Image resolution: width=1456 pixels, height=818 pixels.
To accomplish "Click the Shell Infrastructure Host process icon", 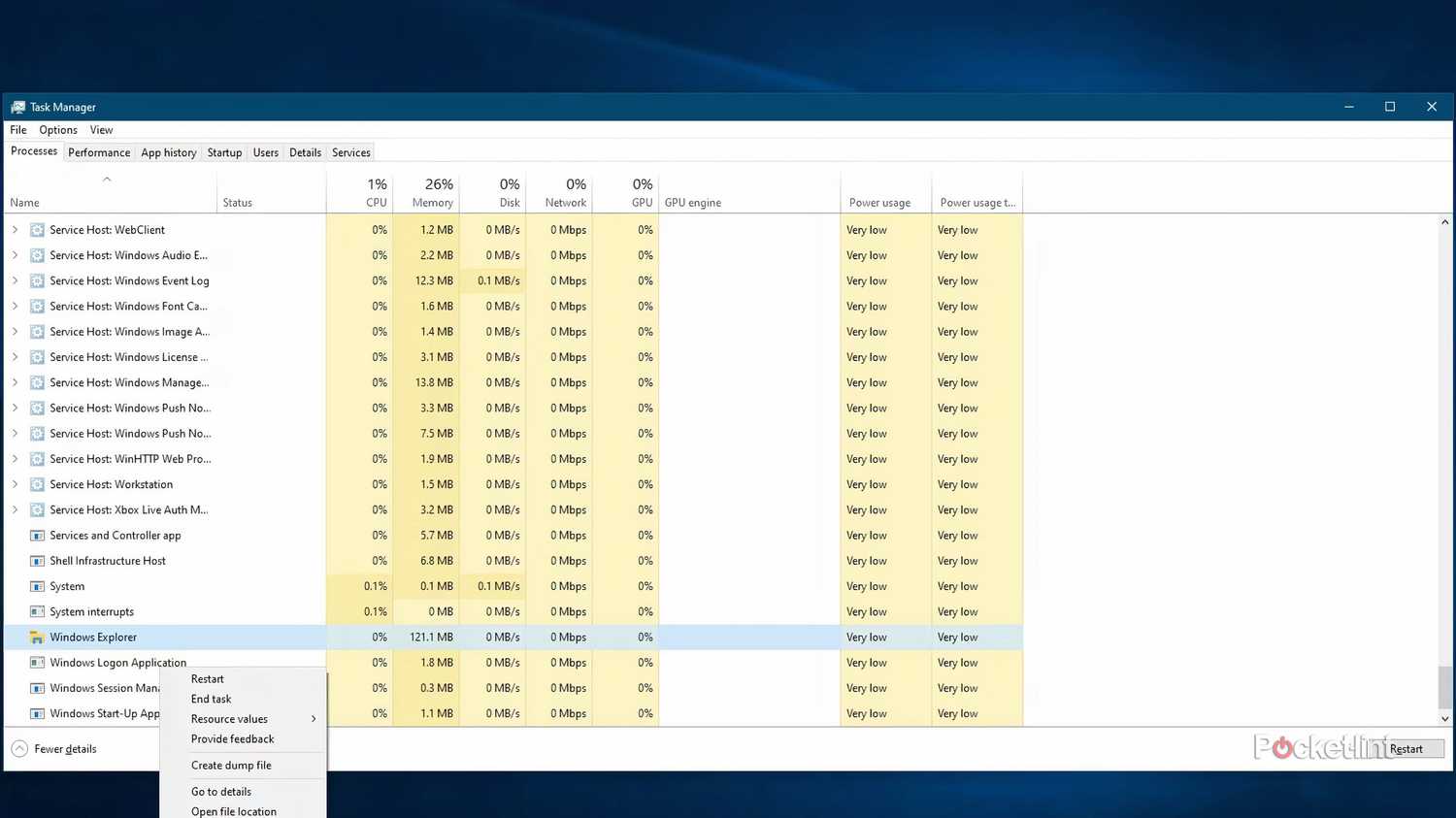I will [x=36, y=560].
